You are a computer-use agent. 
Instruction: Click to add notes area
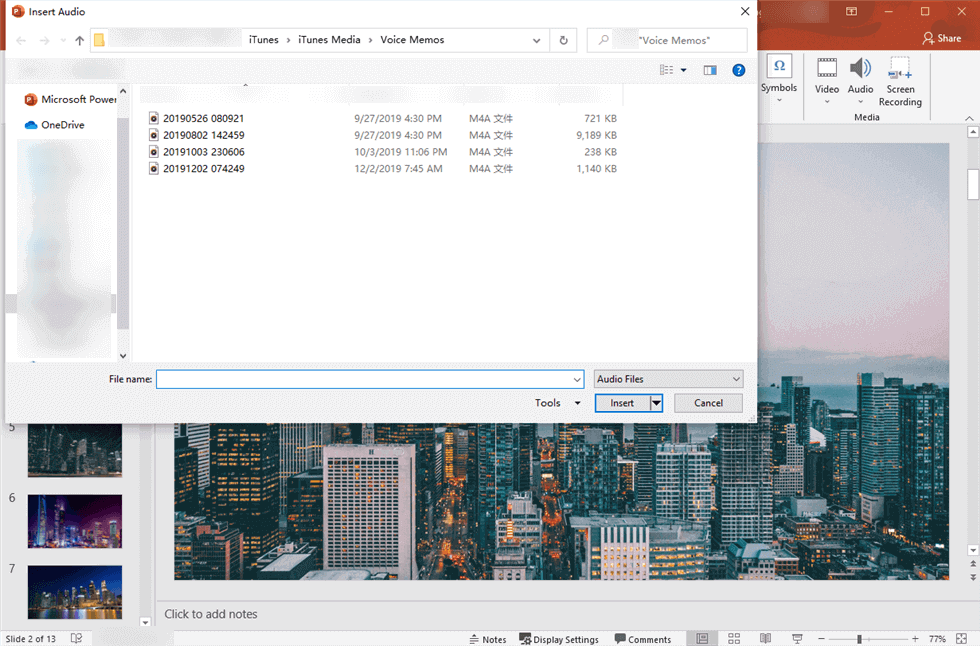click(211, 614)
